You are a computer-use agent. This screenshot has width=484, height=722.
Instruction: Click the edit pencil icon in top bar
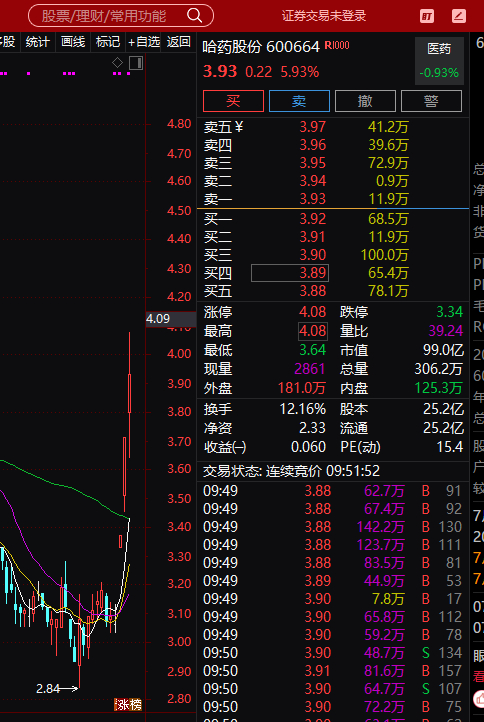[x=459, y=17]
